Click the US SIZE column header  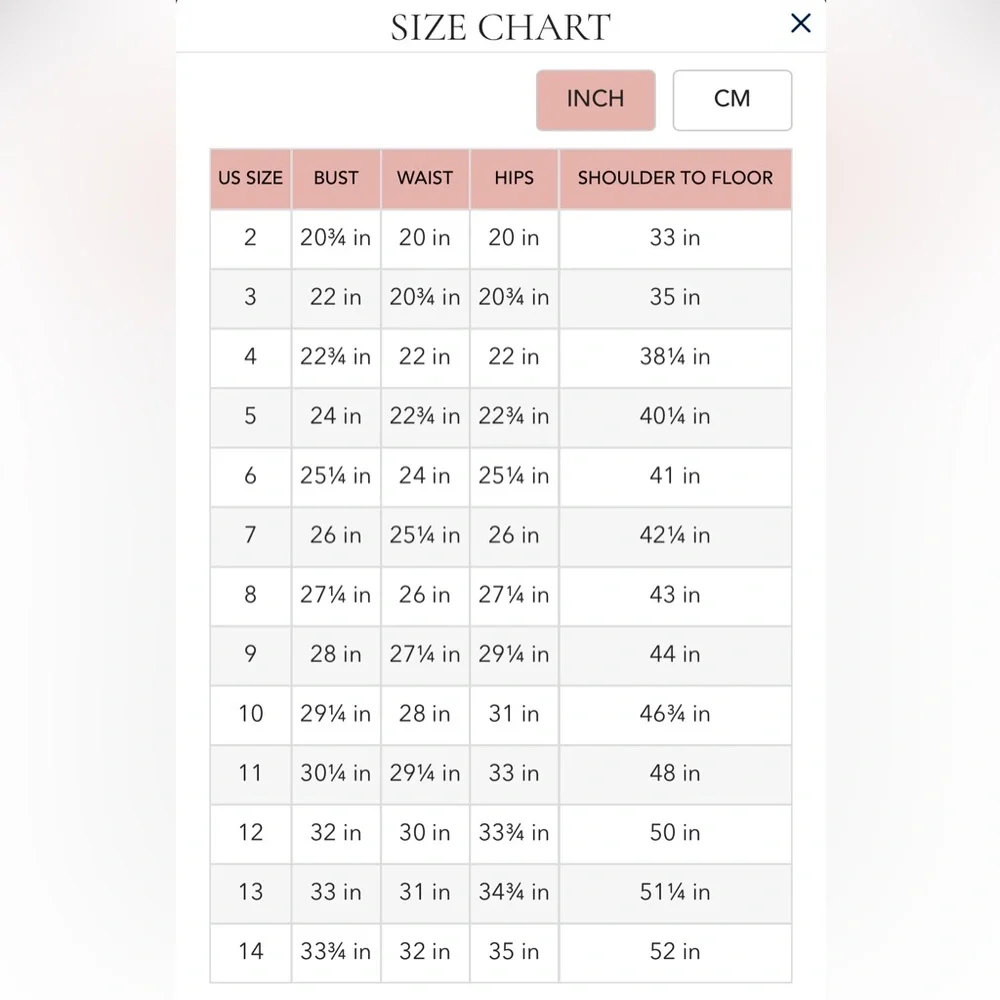click(251, 179)
